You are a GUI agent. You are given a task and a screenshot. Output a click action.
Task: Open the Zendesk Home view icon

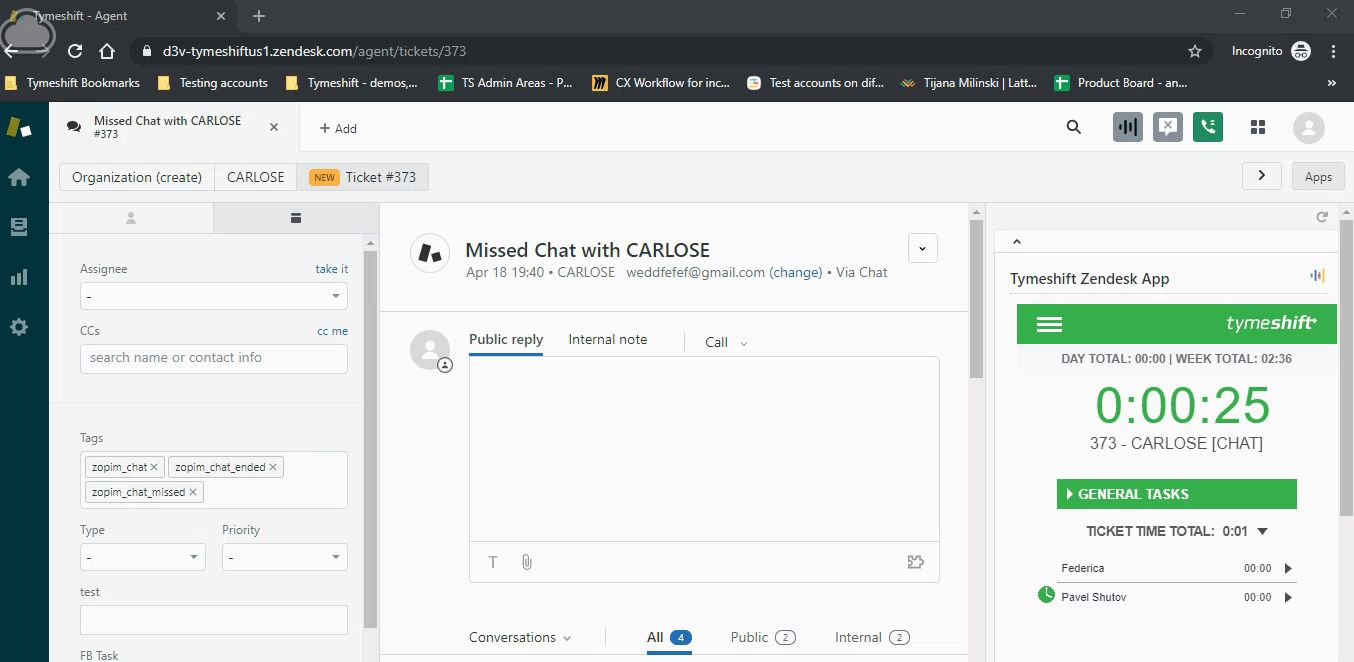click(x=18, y=177)
